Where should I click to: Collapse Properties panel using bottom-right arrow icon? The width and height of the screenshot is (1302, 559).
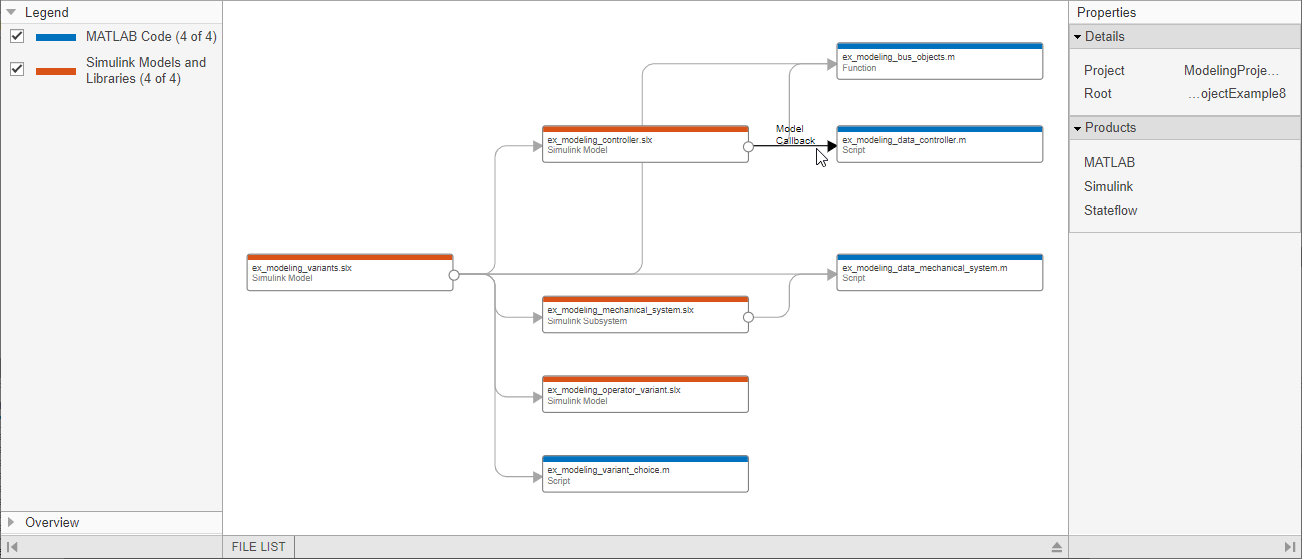tap(1289, 547)
